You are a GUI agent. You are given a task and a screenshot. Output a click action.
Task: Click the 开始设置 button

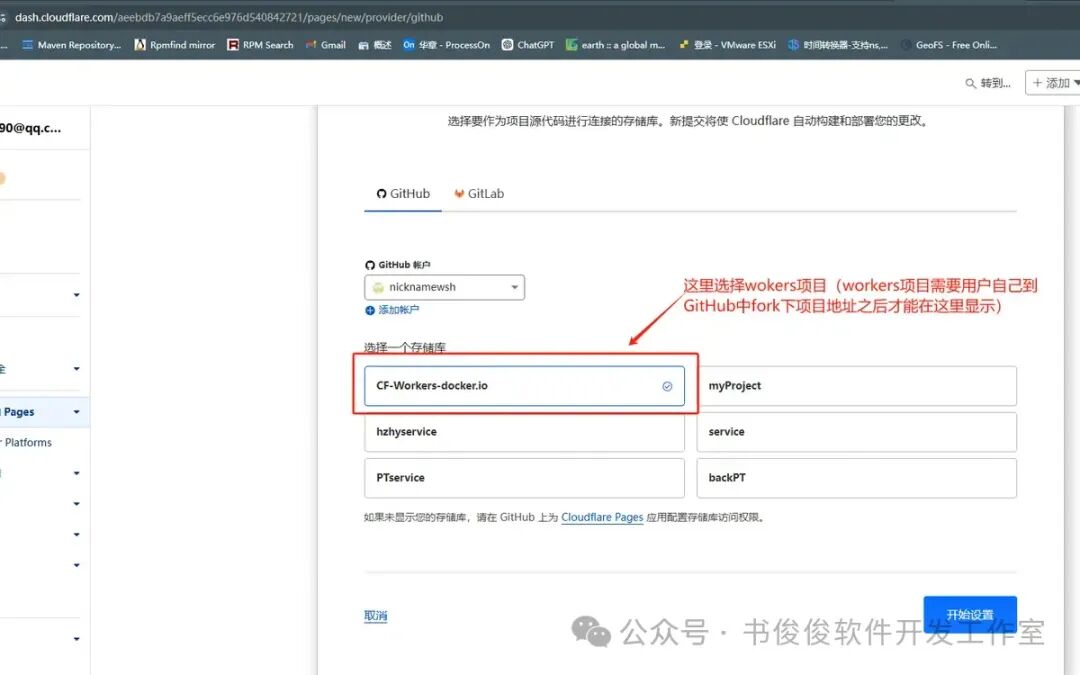pos(970,614)
